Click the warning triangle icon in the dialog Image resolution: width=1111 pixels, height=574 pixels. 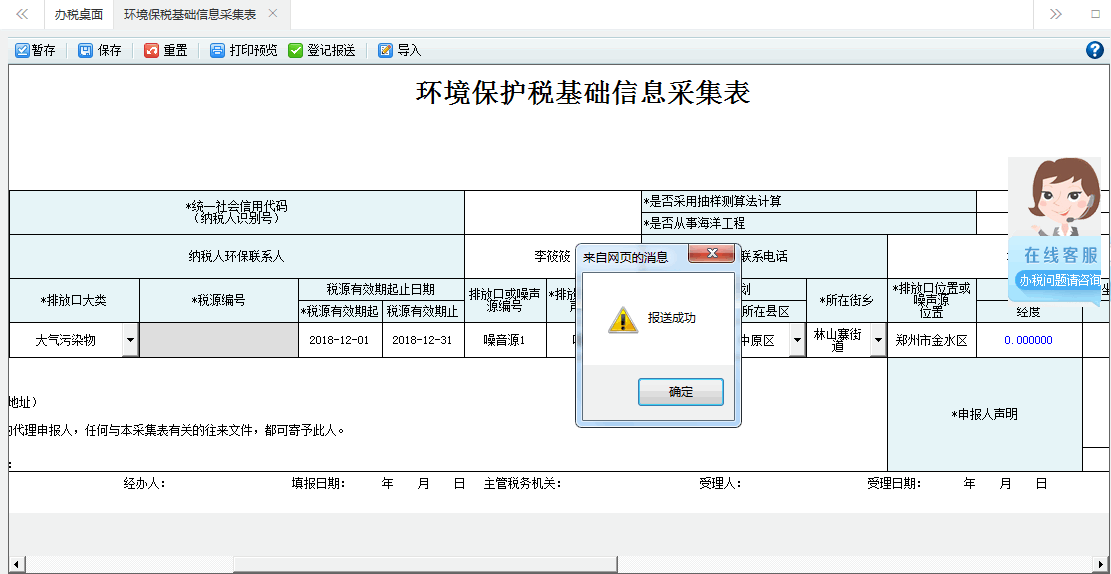point(623,320)
